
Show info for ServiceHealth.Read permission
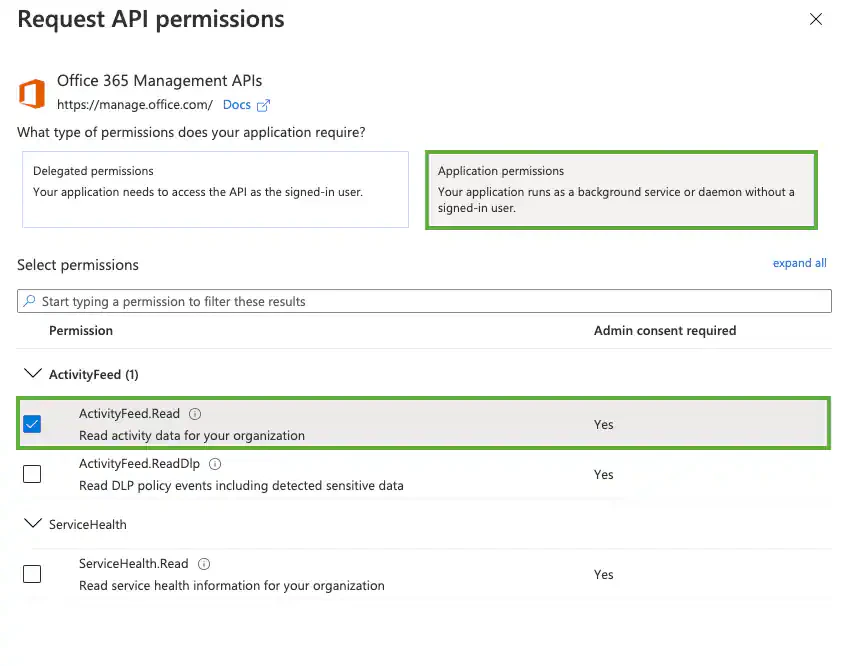tap(204, 564)
